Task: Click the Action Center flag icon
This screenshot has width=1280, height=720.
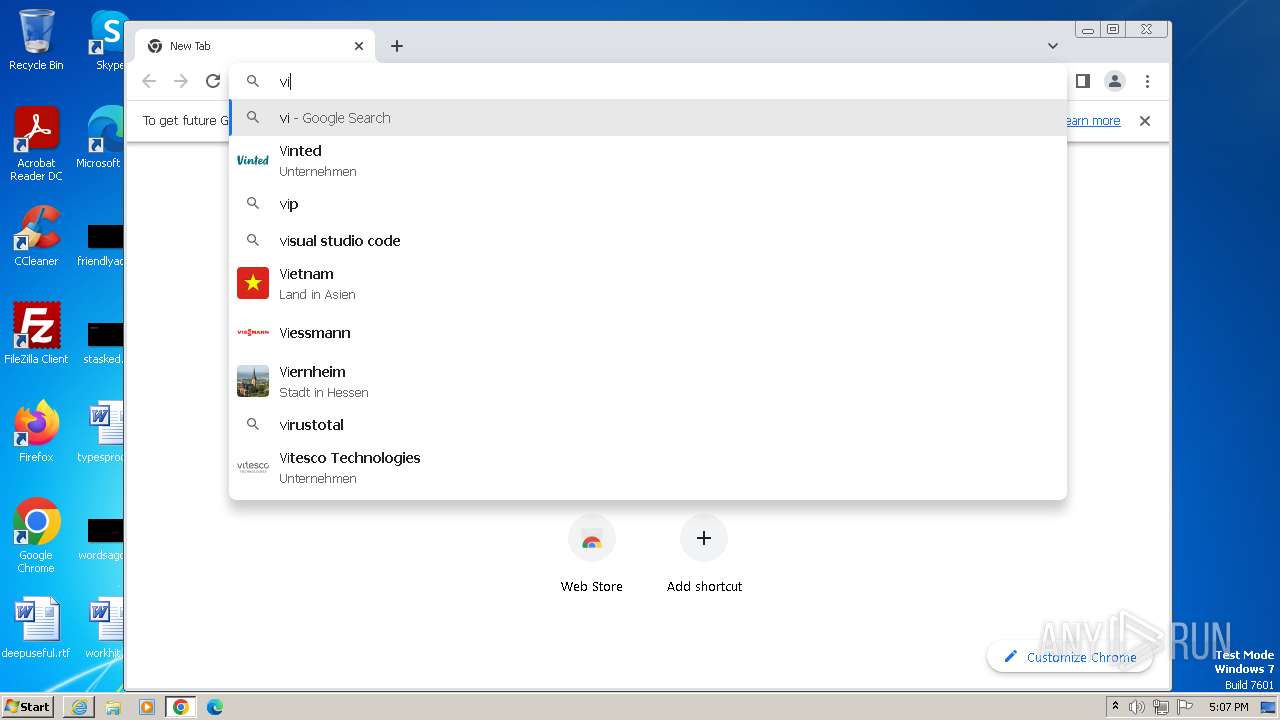Action: (1183, 707)
